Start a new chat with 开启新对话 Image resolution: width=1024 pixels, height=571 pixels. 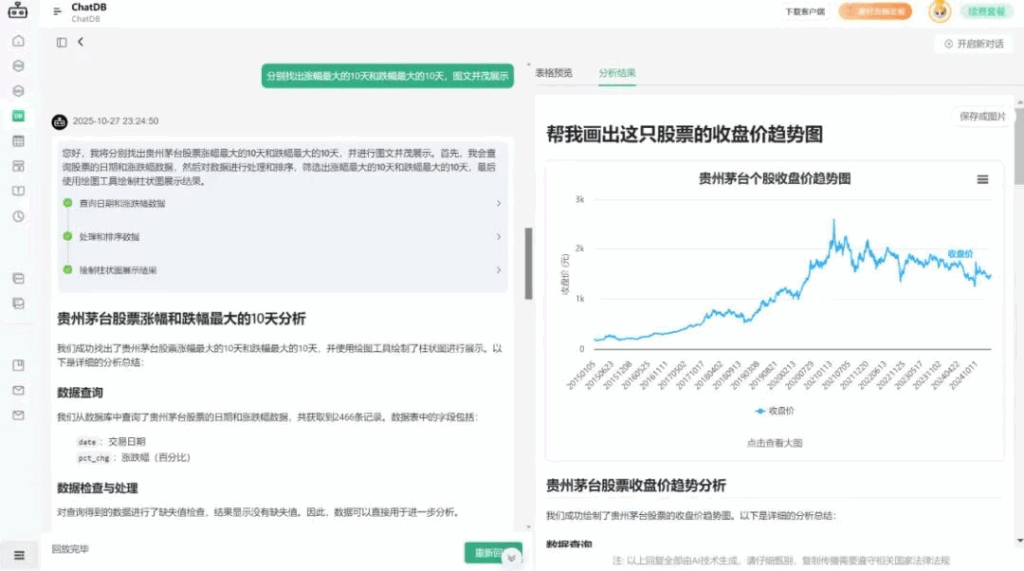pos(974,44)
